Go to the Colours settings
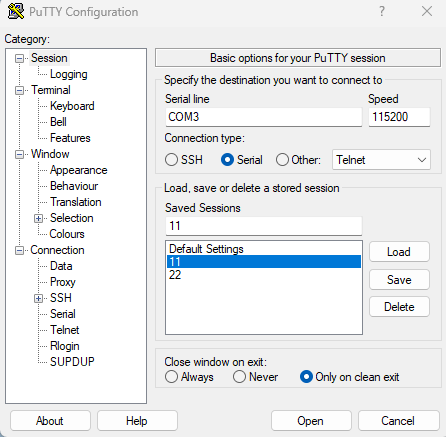446x437 pixels. click(x=67, y=234)
